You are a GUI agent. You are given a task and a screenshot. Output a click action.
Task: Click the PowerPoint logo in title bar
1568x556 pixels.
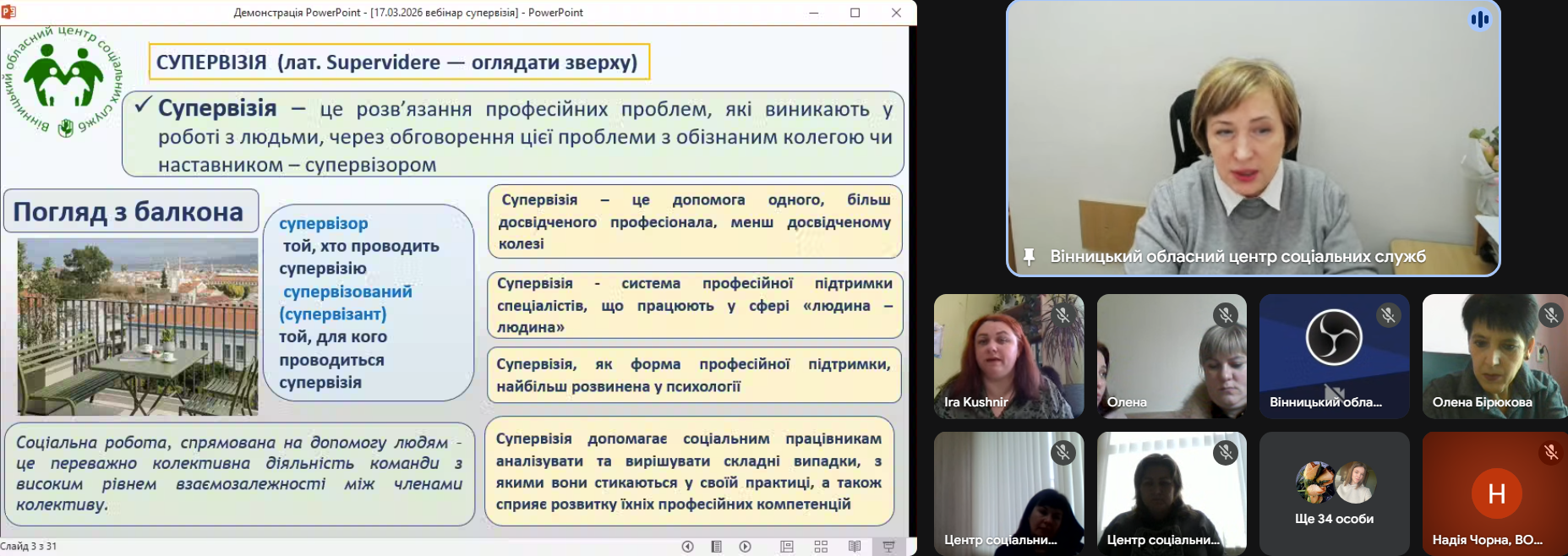pos(9,12)
